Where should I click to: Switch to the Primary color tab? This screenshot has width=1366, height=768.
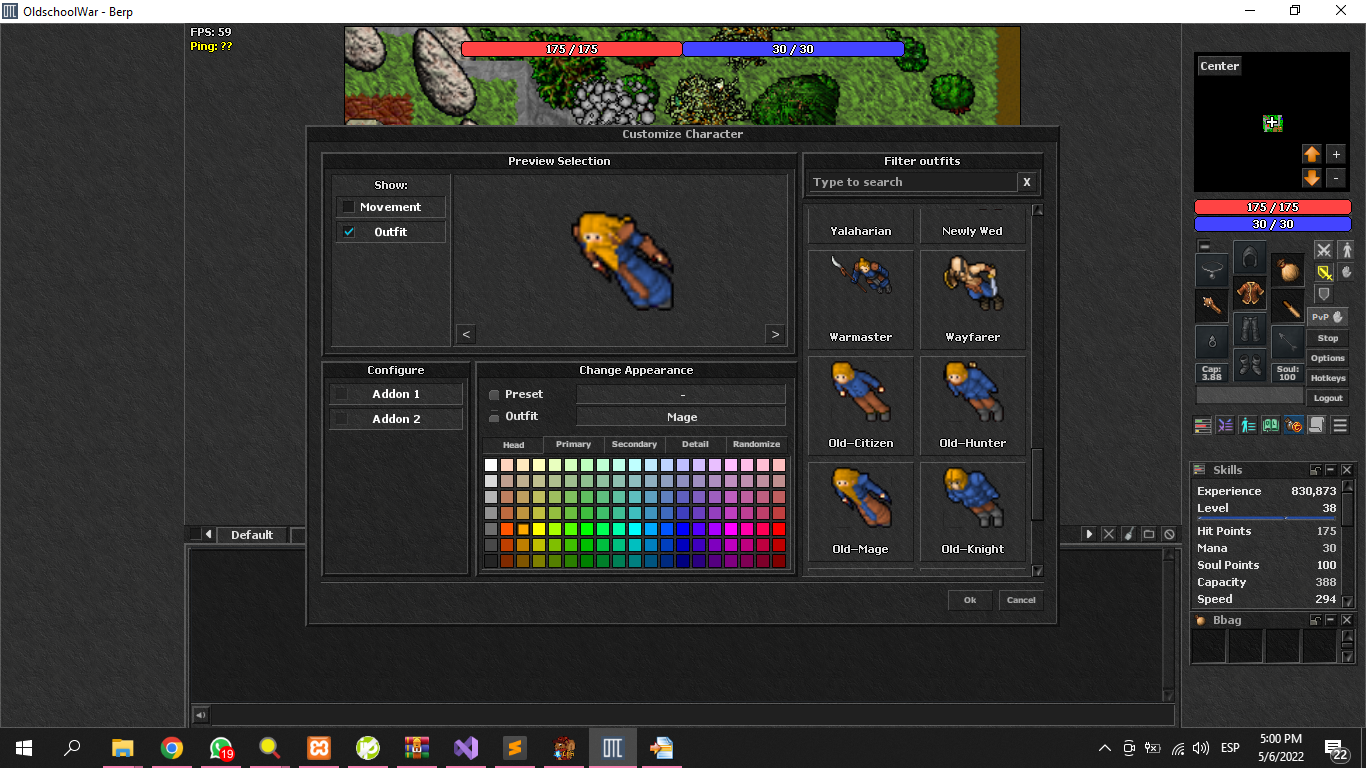(x=574, y=444)
